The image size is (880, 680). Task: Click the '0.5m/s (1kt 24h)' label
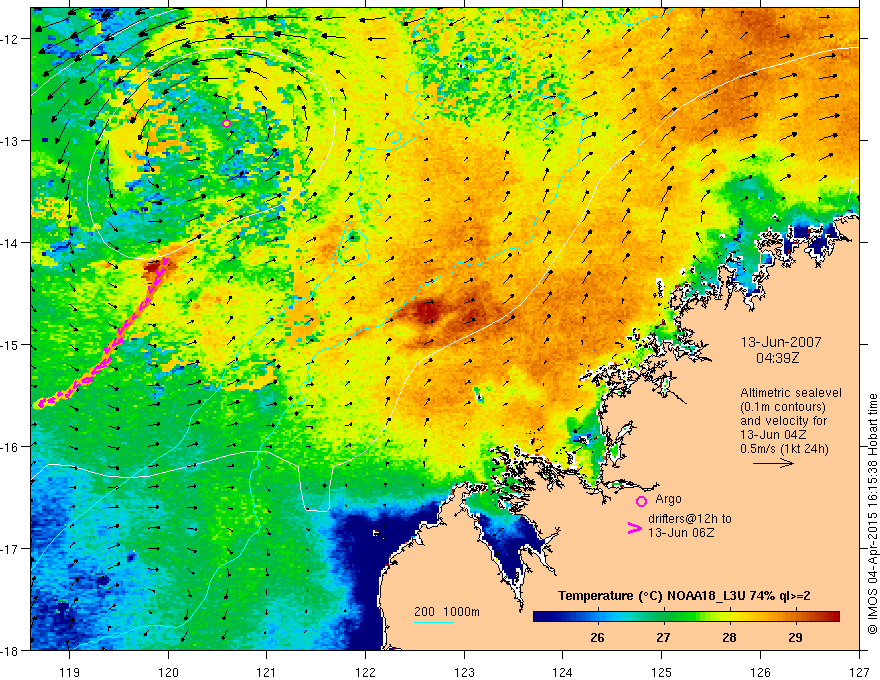tap(784, 449)
